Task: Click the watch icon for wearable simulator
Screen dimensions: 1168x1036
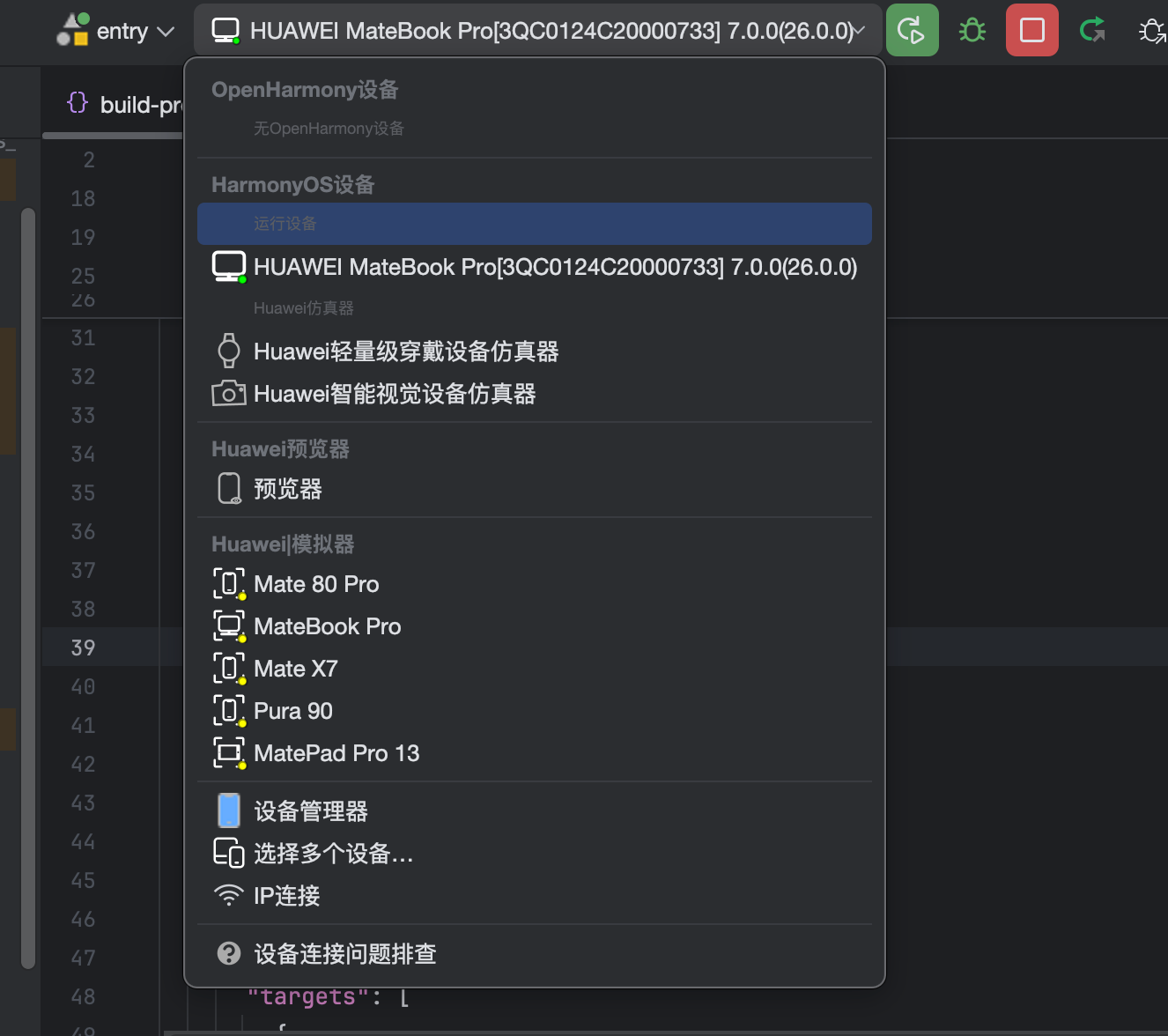Action: [228, 351]
